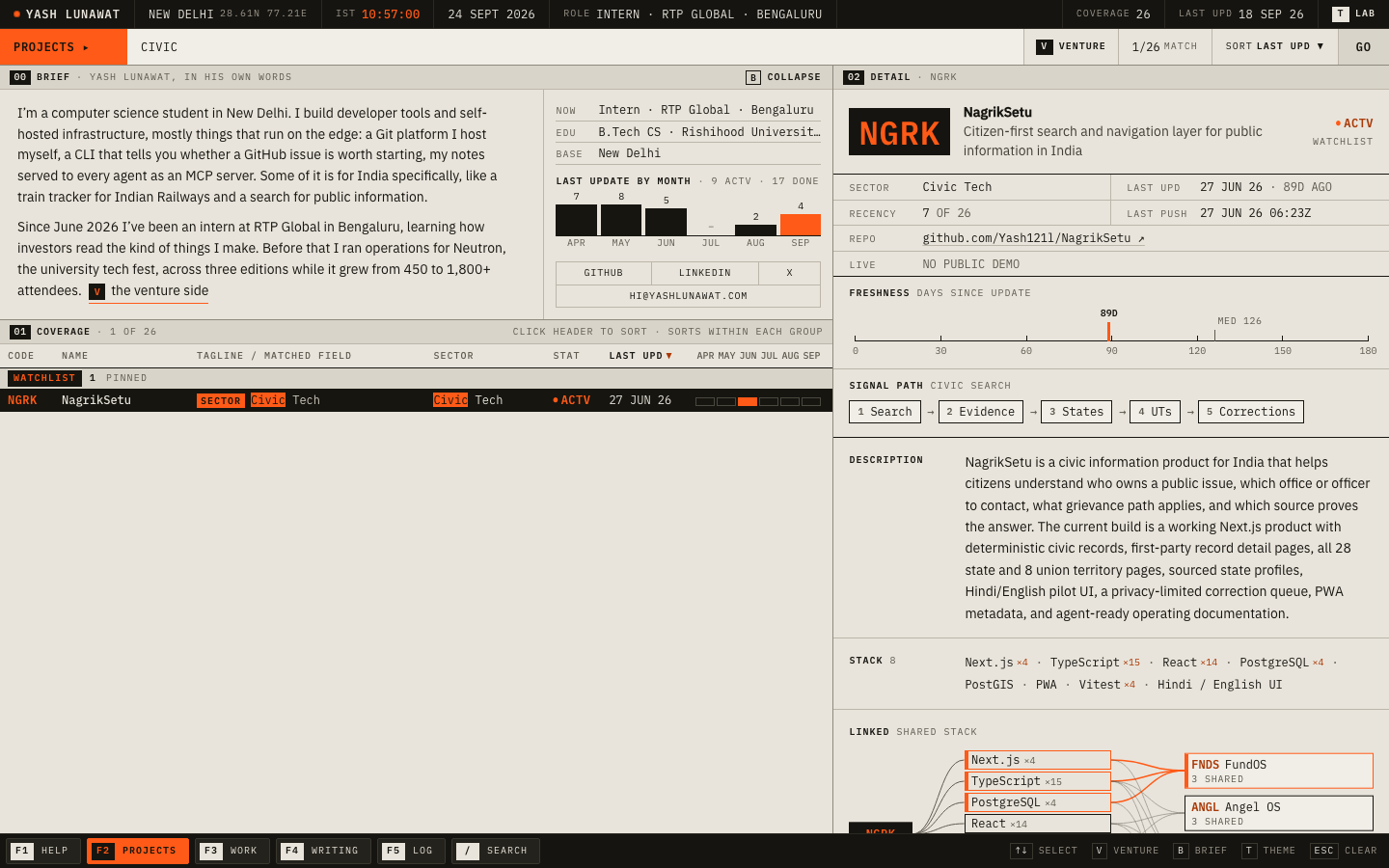
Task: Click the ESC Clear shortcut
Action: click(x=1344, y=851)
